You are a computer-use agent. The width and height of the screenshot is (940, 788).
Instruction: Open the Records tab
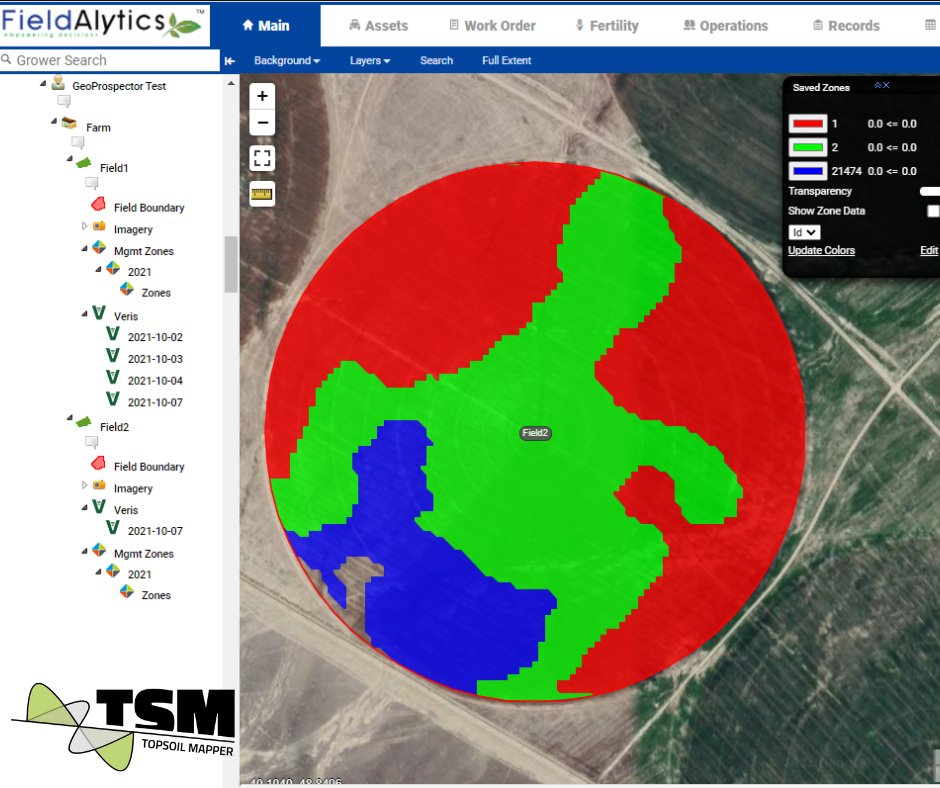point(846,26)
